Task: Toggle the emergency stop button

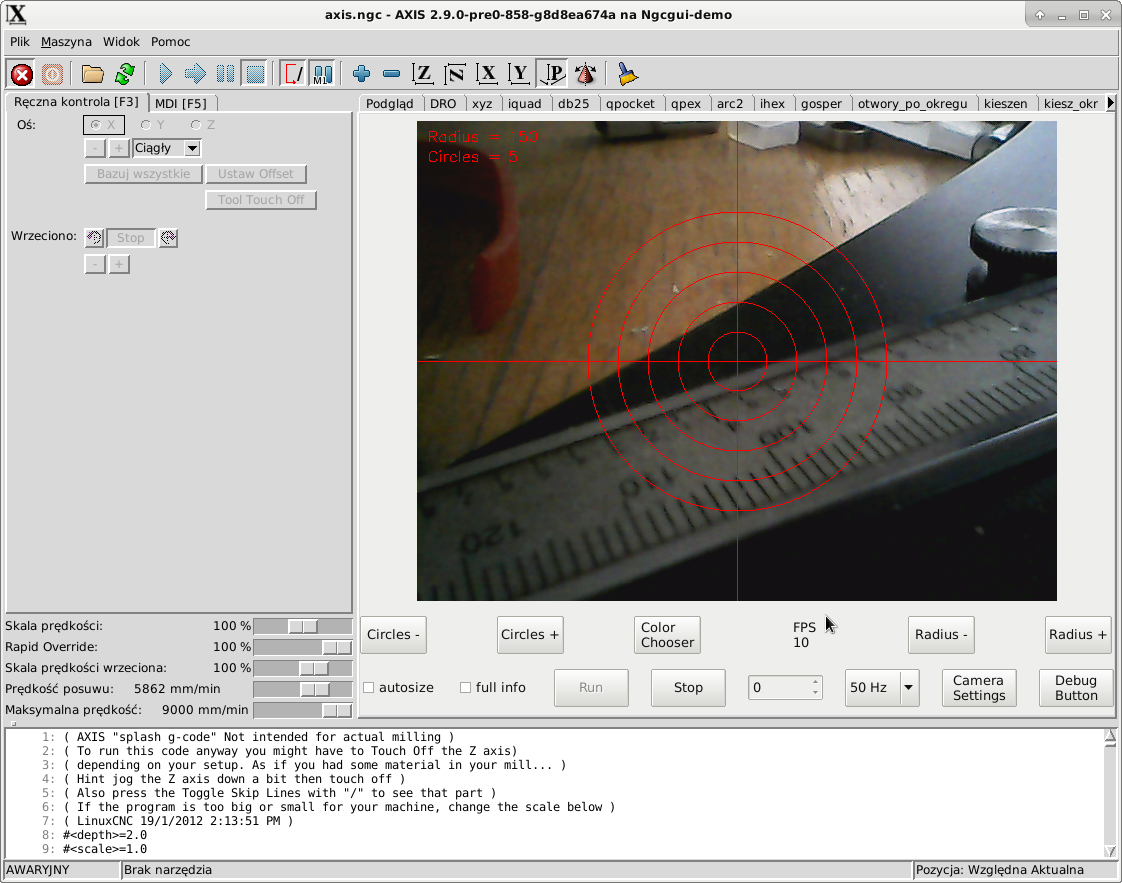Action: click(x=22, y=74)
